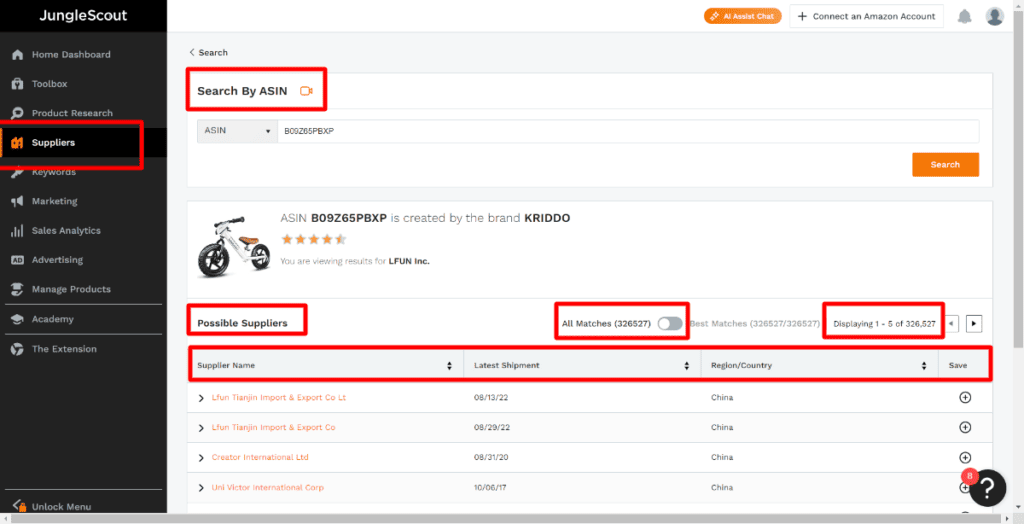Toggle All Matches / Best Matches switch
This screenshot has width=1024, height=524.
pos(670,323)
